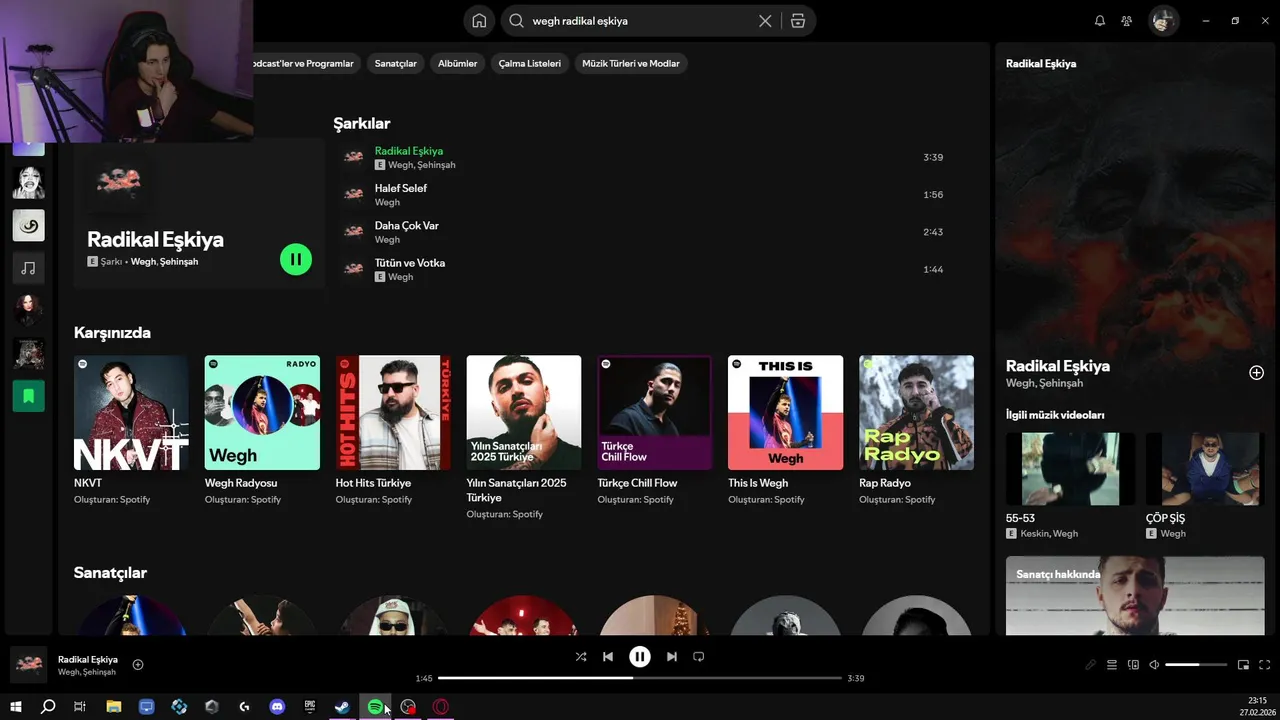Image resolution: width=1280 pixels, height=720 pixels.
Task: Add Radikal Eşkiya to library in now-playing bar
Action: pyautogui.click(x=138, y=665)
